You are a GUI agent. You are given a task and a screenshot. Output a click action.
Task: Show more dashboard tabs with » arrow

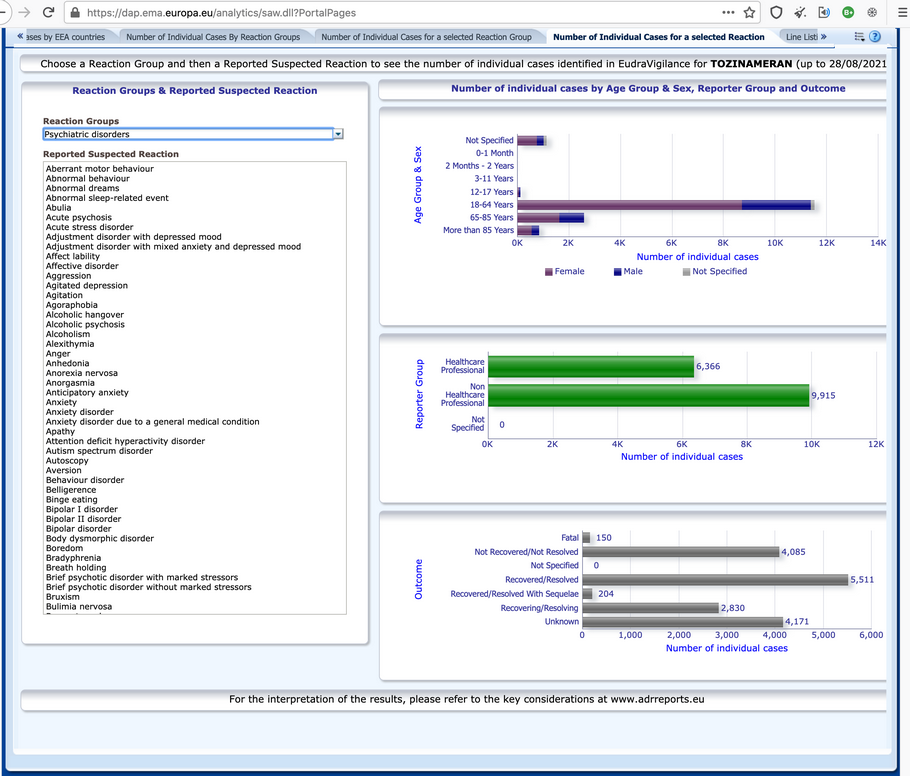pyautogui.click(x=824, y=37)
